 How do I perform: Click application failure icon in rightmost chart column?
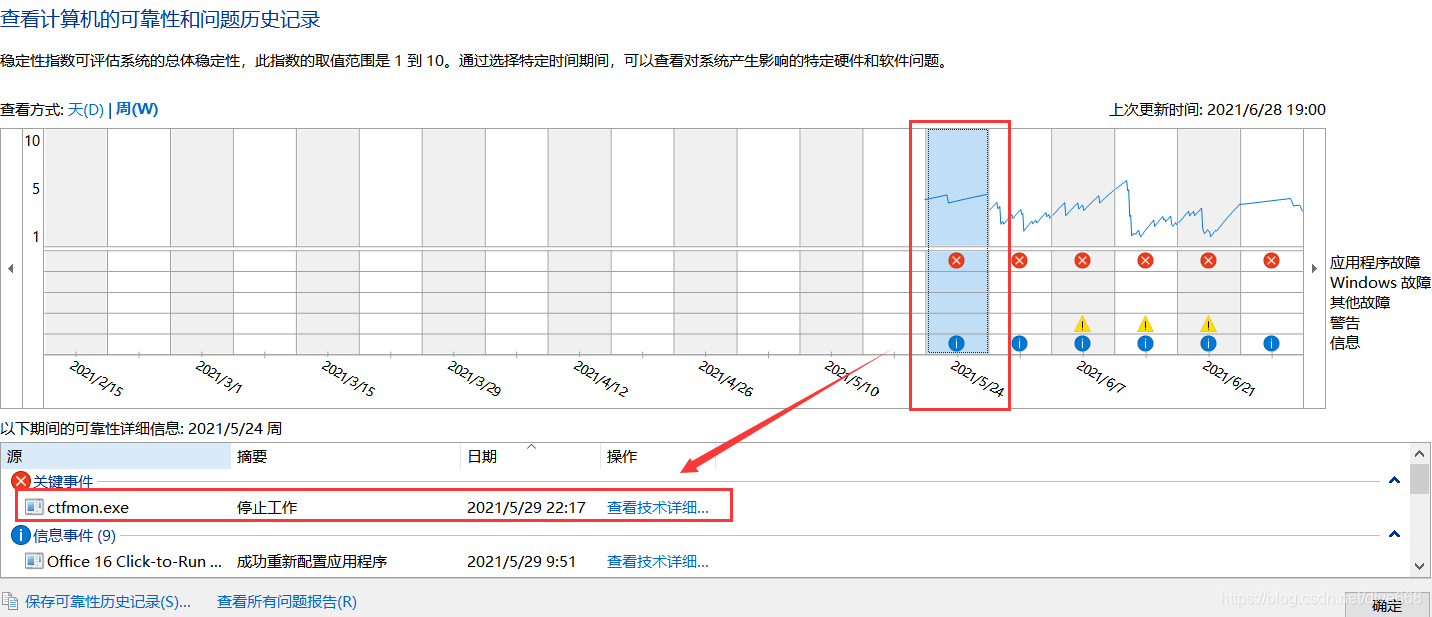pyautogui.click(x=1271, y=260)
